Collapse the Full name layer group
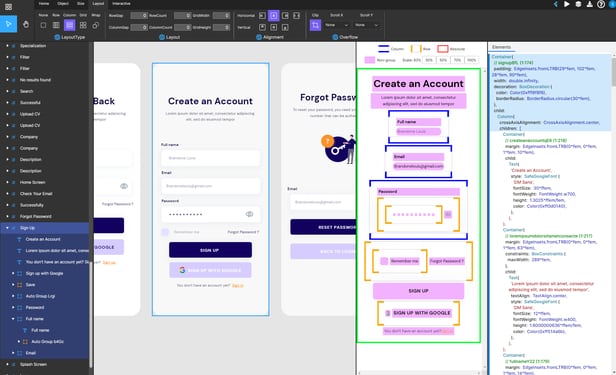 click(13, 319)
